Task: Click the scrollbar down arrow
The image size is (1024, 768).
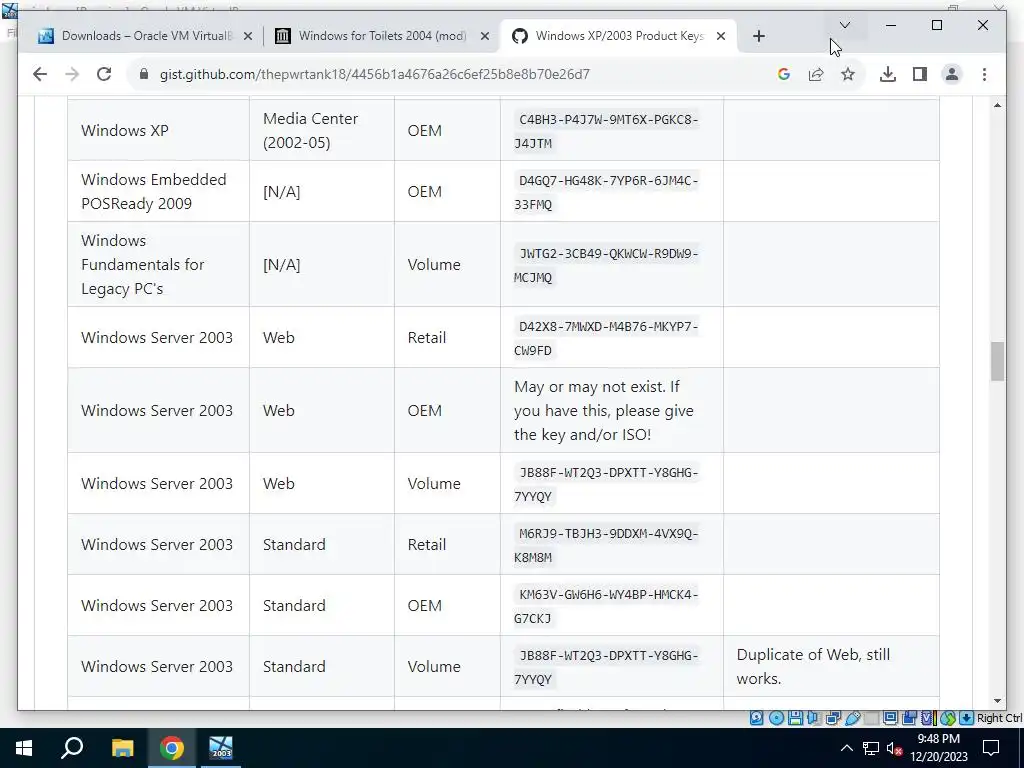Action: point(997,701)
